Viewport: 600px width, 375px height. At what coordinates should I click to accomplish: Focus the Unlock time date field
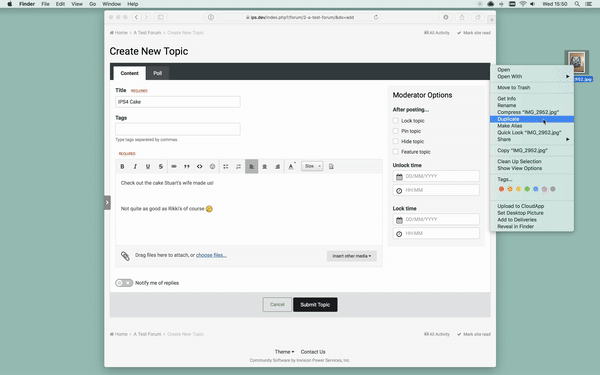click(x=436, y=176)
